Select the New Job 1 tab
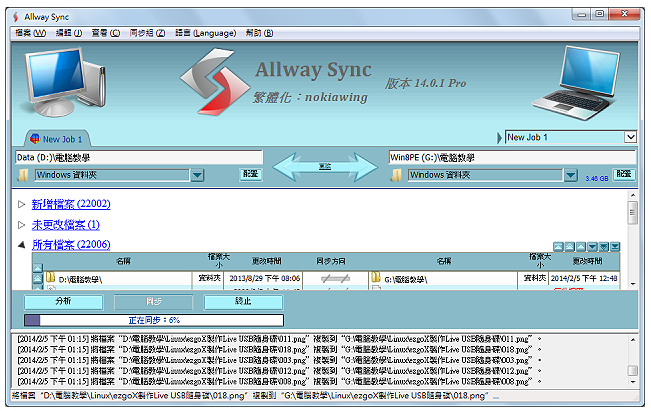 click(57, 139)
